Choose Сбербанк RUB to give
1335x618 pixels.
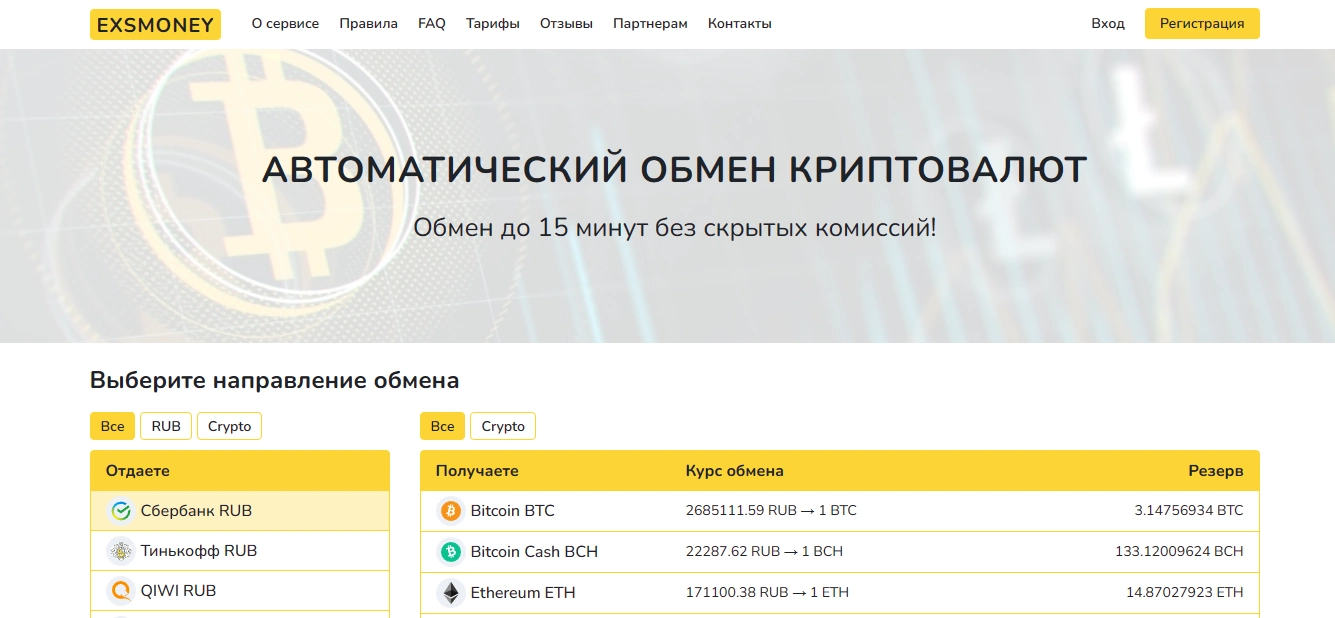240,511
